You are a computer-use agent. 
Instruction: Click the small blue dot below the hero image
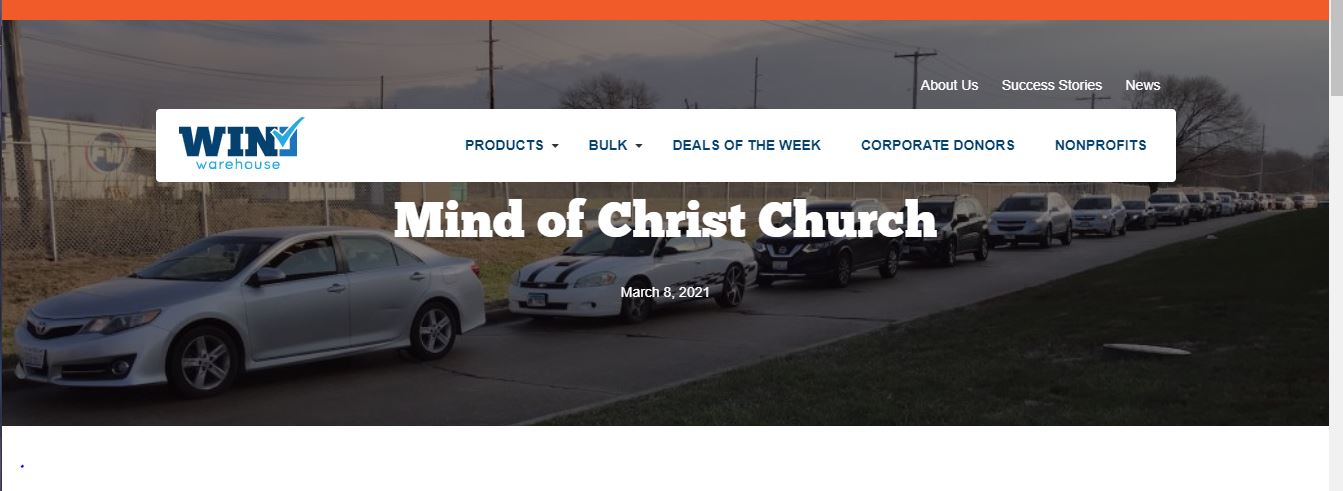coord(22,466)
